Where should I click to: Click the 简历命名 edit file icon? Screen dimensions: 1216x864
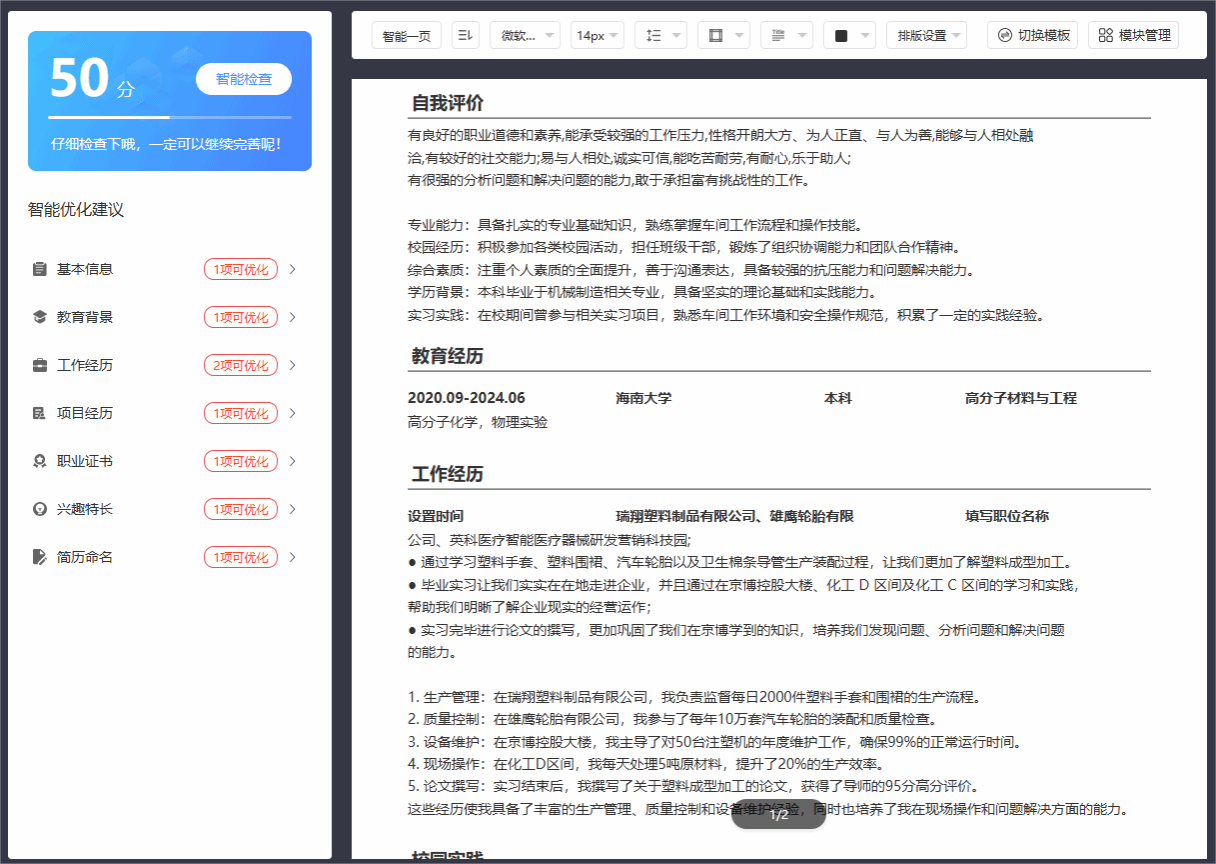(40, 557)
